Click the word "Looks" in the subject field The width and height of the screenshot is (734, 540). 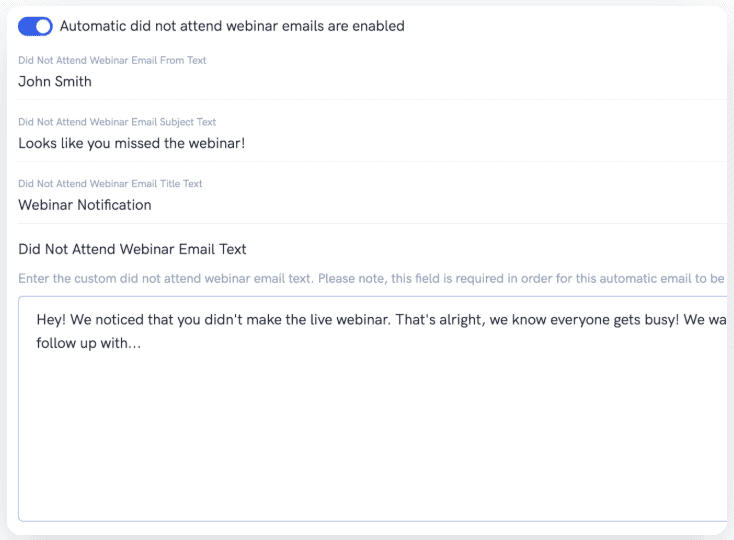[38, 143]
